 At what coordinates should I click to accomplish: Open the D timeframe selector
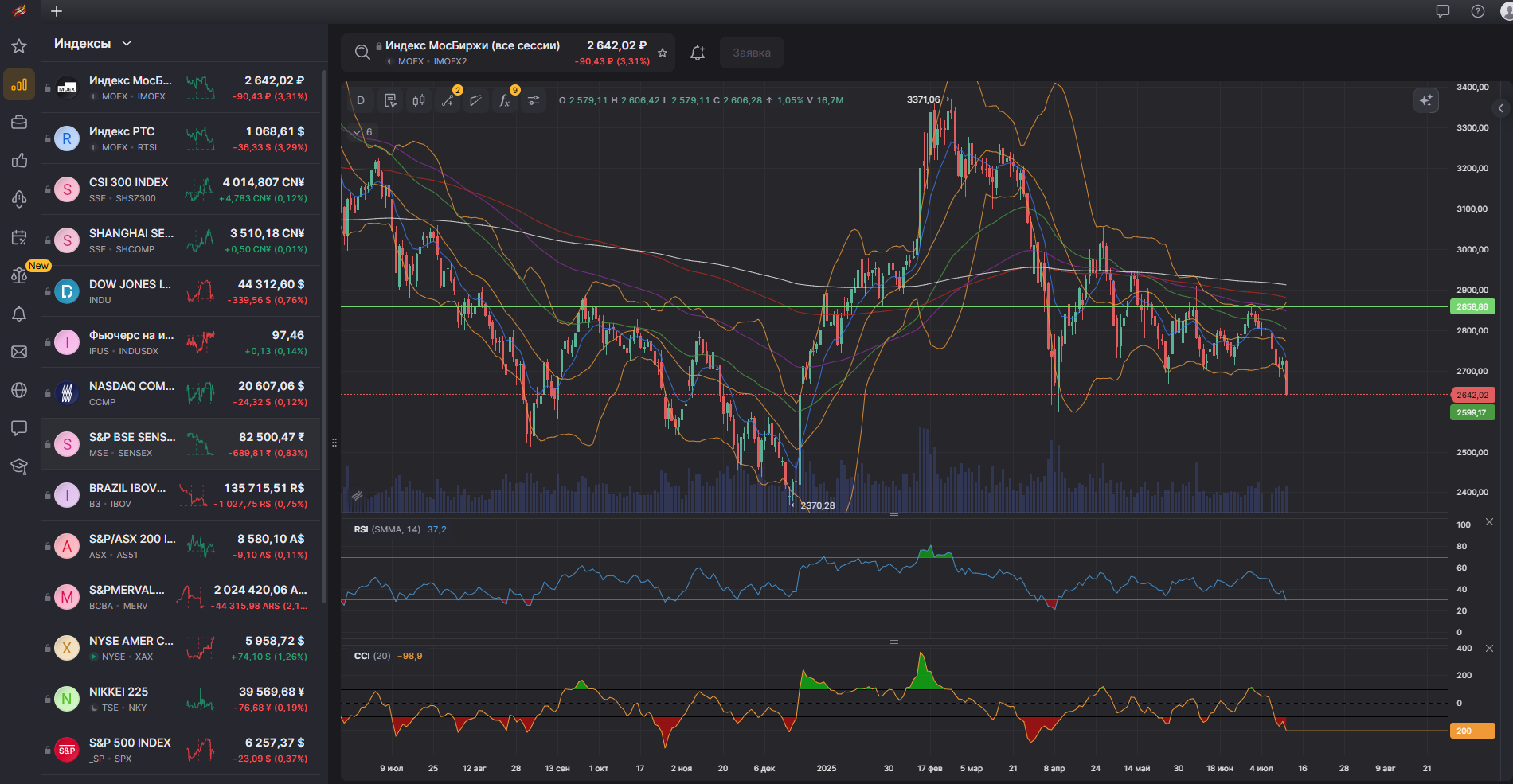[361, 100]
